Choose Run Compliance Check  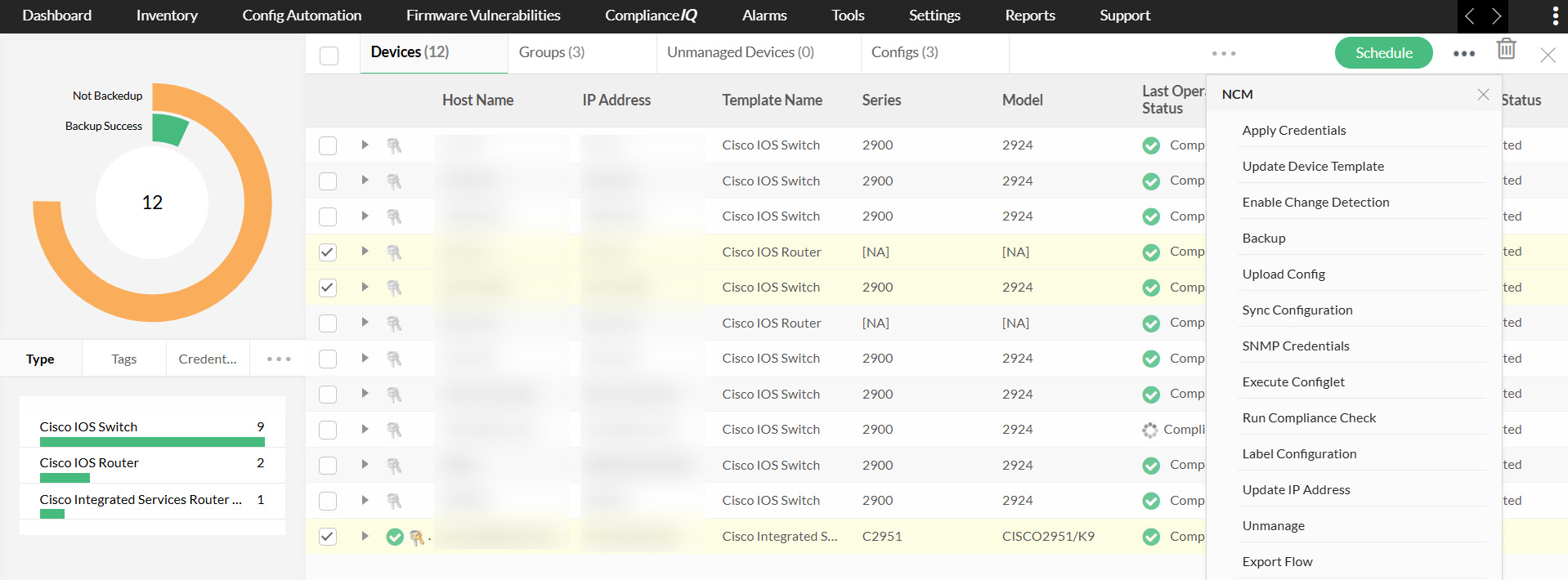click(1309, 418)
